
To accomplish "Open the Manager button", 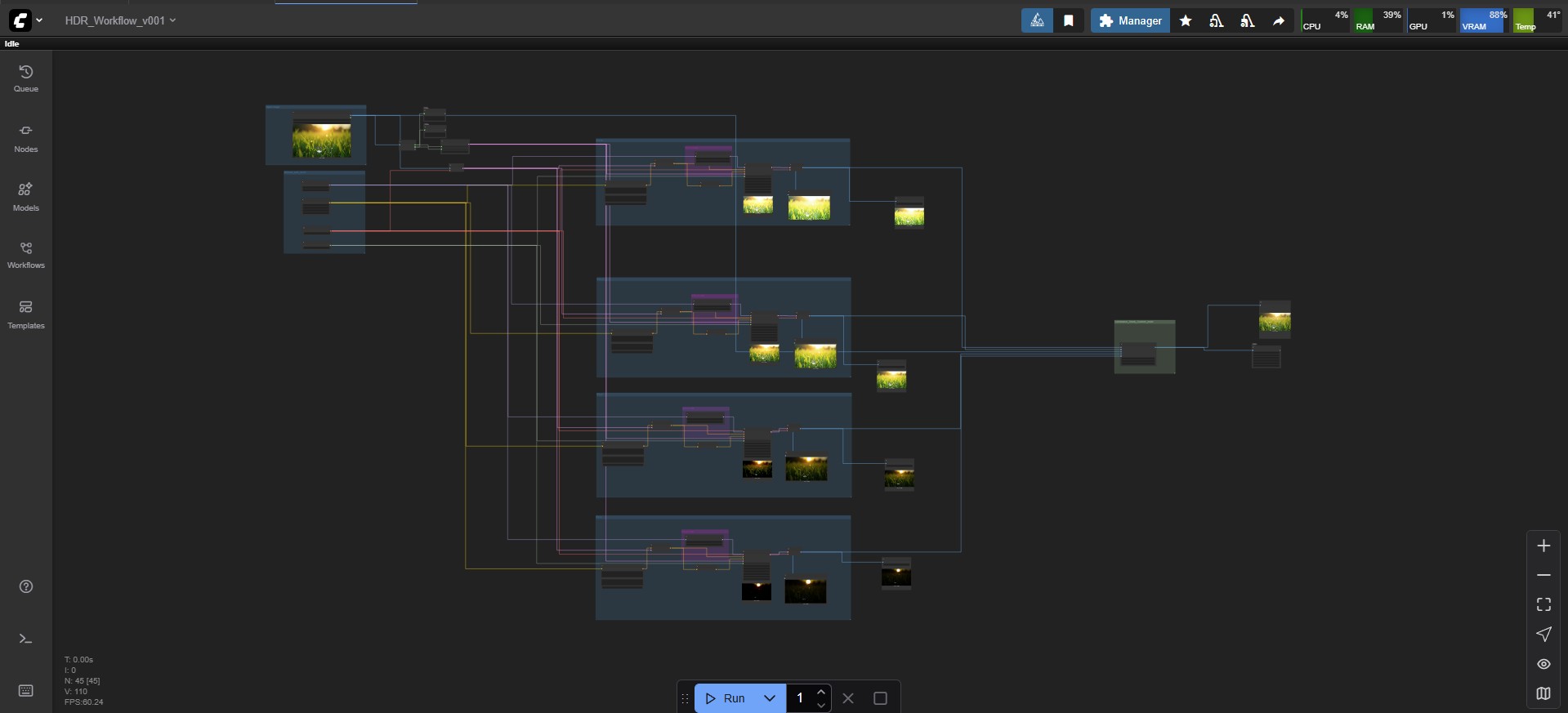I will (1130, 21).
